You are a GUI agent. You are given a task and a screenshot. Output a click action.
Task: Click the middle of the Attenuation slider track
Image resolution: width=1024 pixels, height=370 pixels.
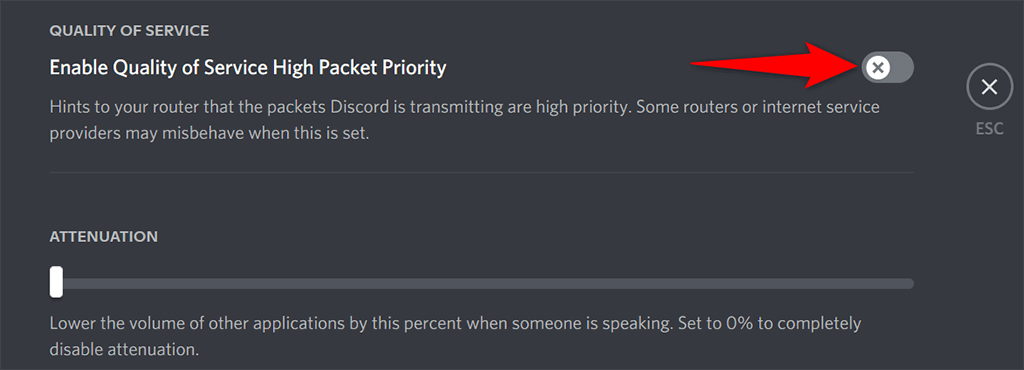482,283
